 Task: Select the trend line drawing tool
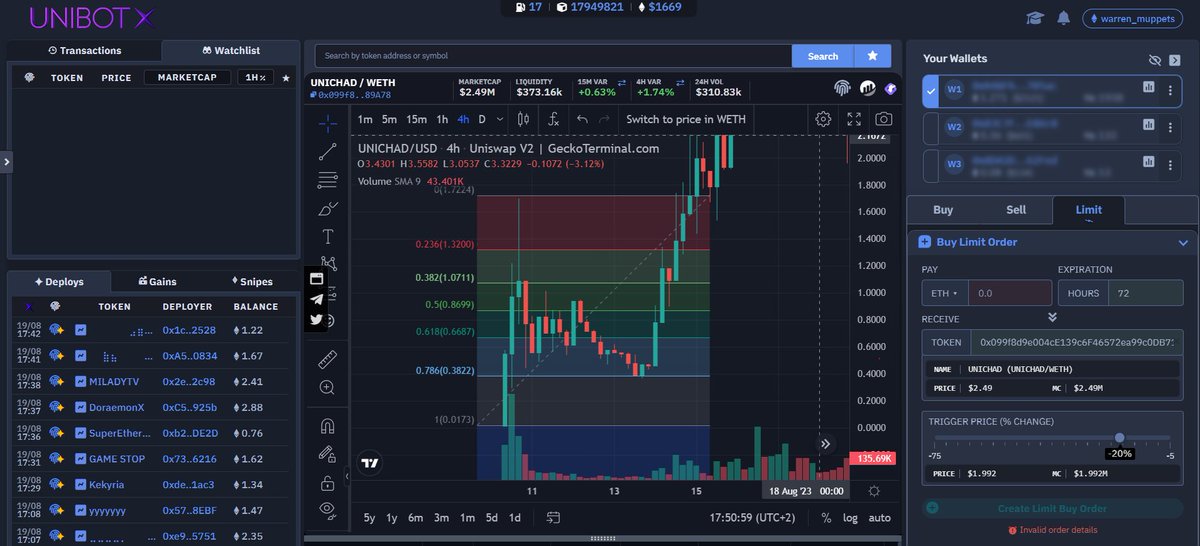pos(327,152)
